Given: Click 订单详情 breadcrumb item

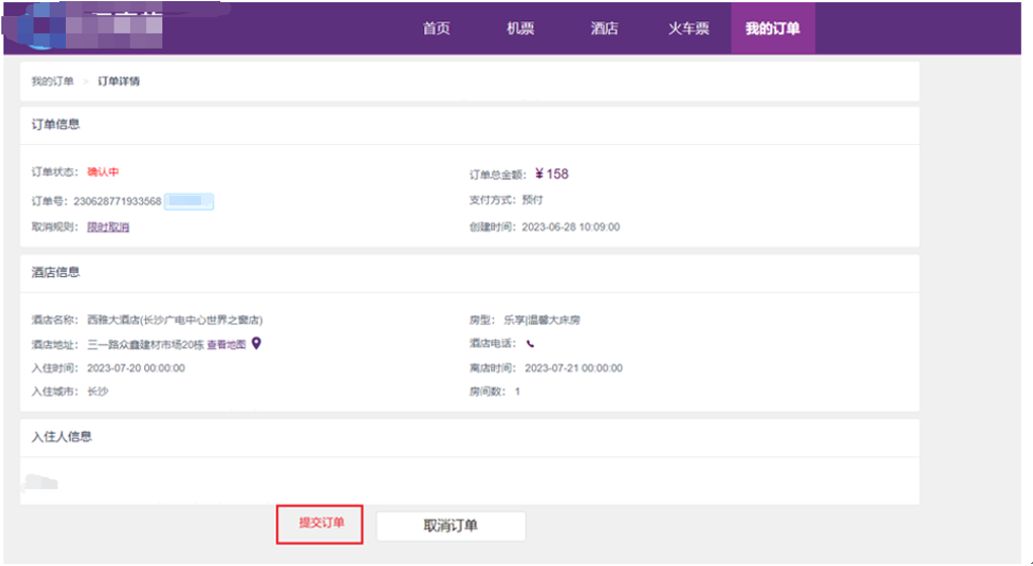Looking at the screenshot, I should click(x=118, y=81).
